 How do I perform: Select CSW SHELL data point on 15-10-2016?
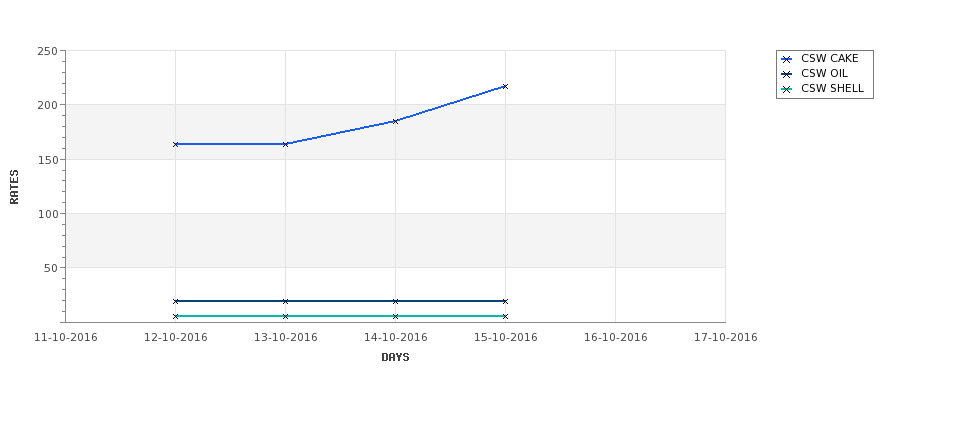point(505,316)
